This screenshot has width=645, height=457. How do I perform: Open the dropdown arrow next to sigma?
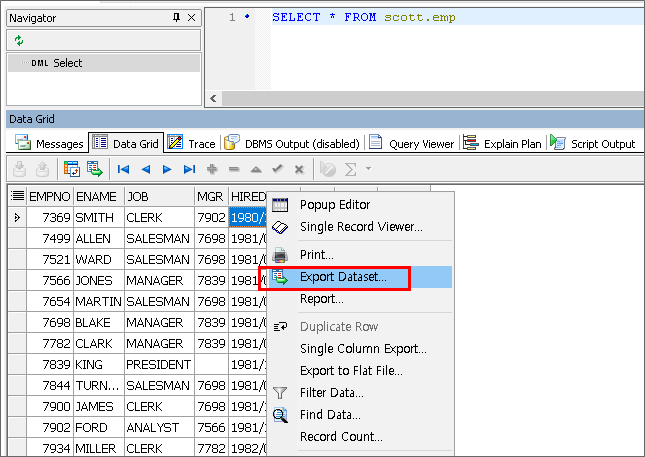(x=368, y=168)
